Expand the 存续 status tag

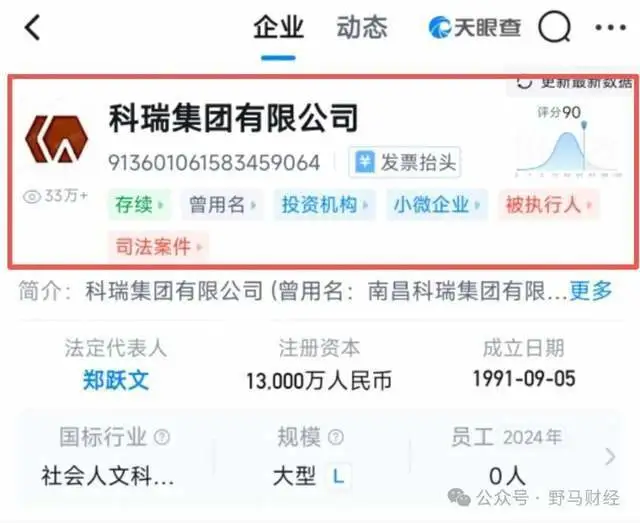[139, 205]
